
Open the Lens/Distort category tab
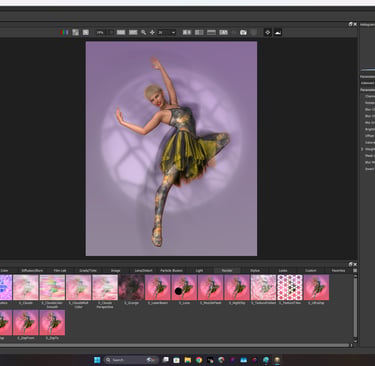point(143,270)
